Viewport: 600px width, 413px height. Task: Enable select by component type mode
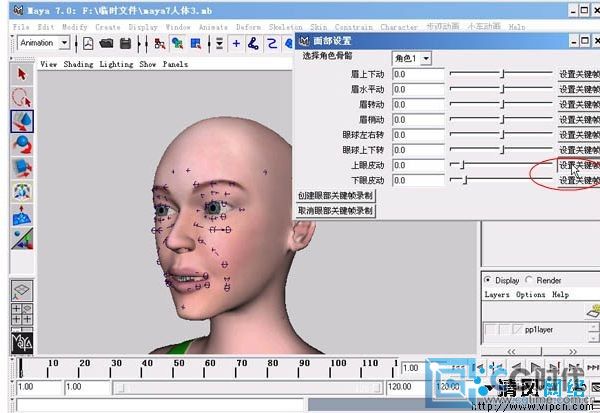click(x=196, y=43)
